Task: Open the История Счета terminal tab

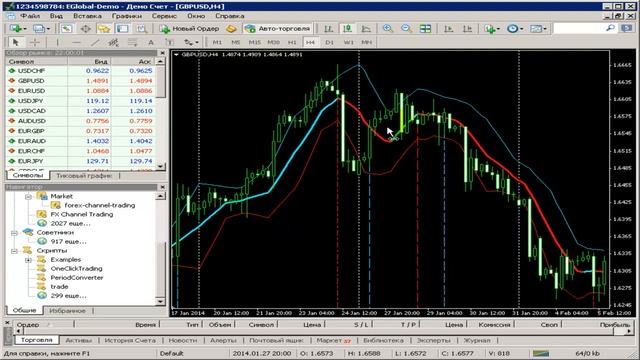Action: pyautogui.click(x=130, y=340)
